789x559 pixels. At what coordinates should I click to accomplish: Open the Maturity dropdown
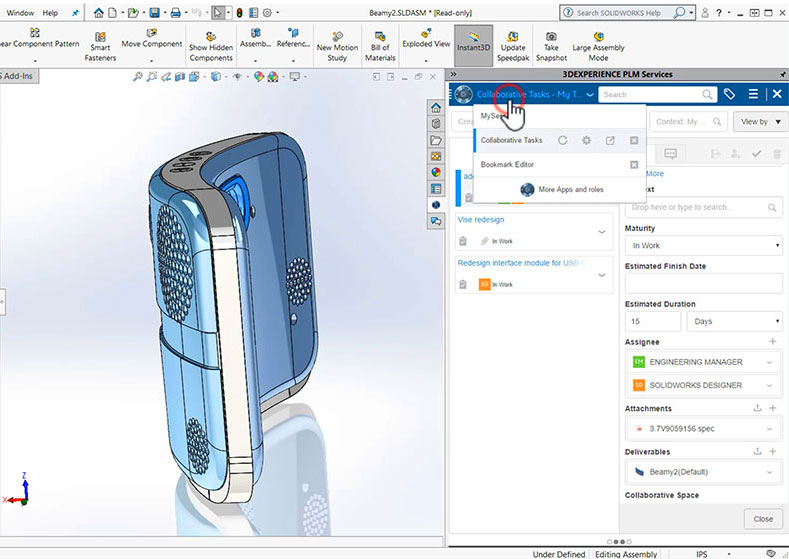click(703, 246)
